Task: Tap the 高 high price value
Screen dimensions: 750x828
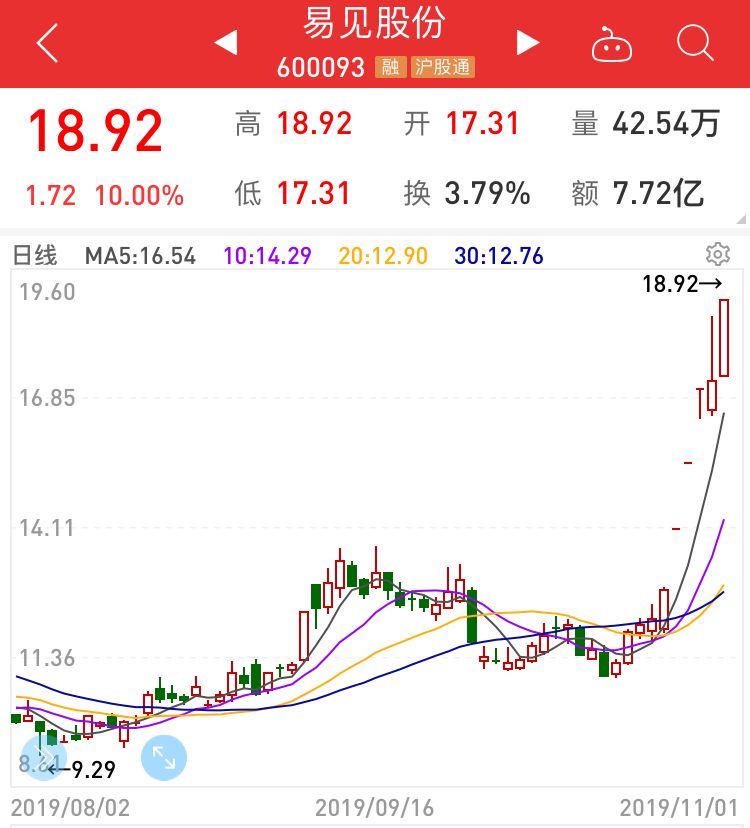Action: click(314, 124)
